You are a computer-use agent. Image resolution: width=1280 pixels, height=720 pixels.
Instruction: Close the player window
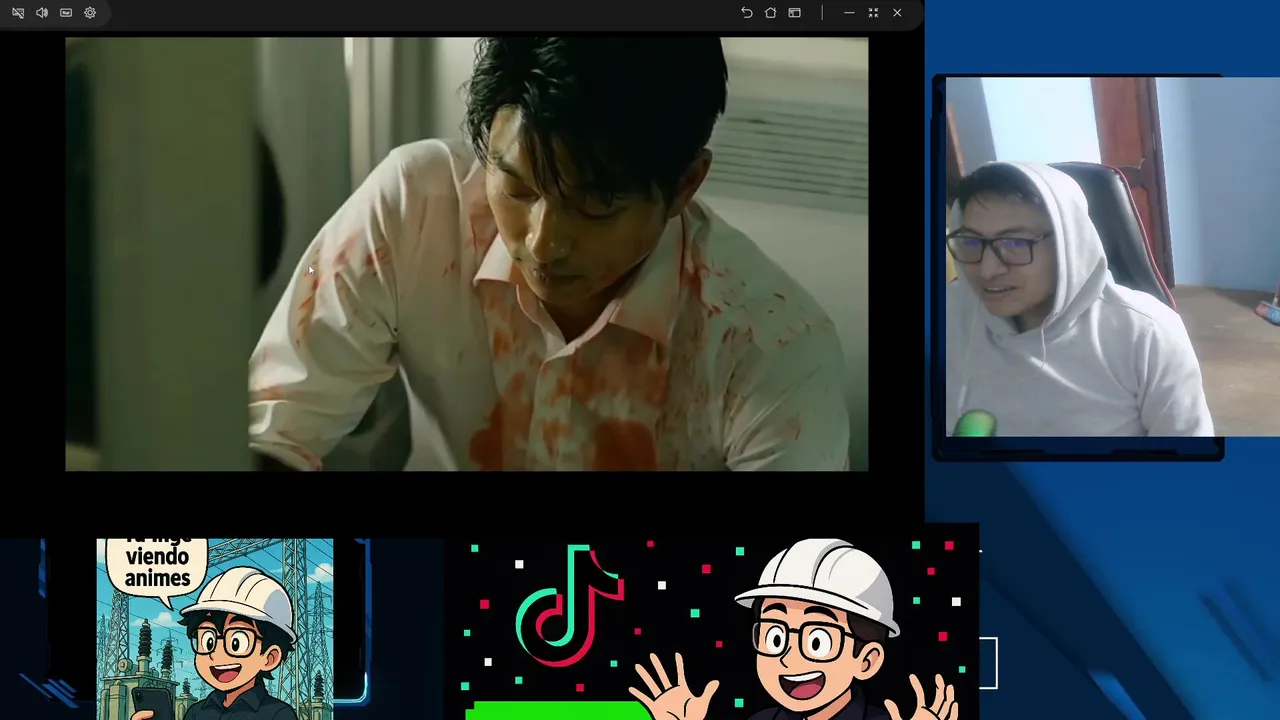(897, 13)
